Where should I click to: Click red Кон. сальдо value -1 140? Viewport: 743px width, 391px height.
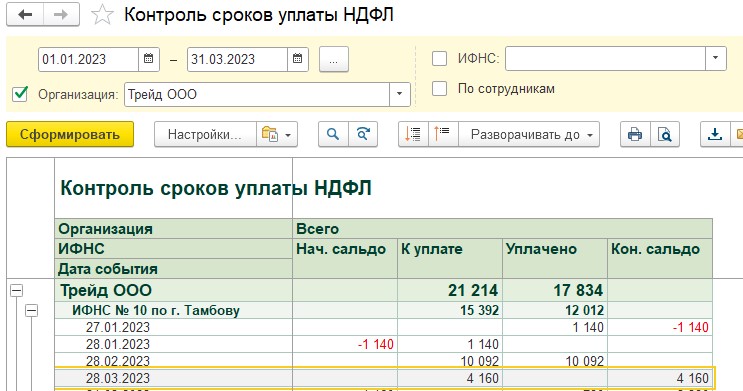coord(691,327)
